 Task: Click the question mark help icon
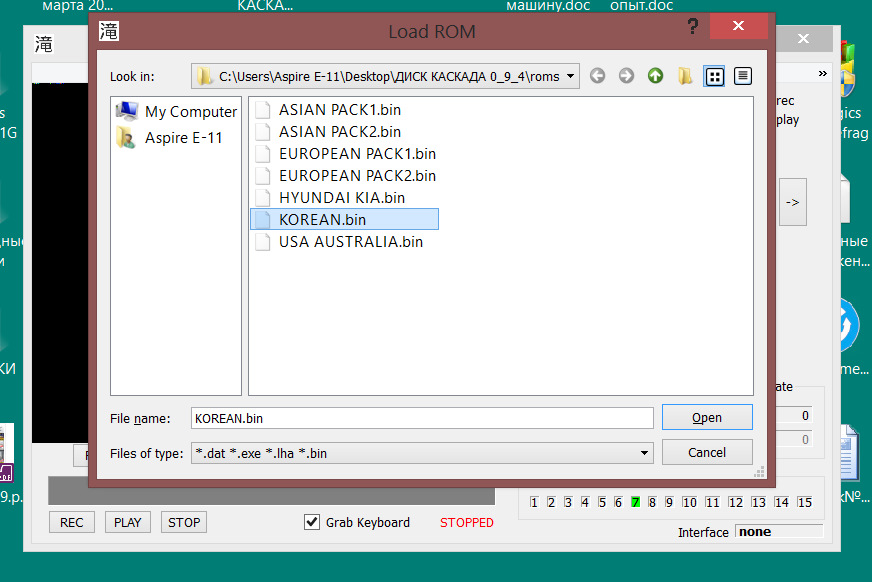click(x=693, y=26)
